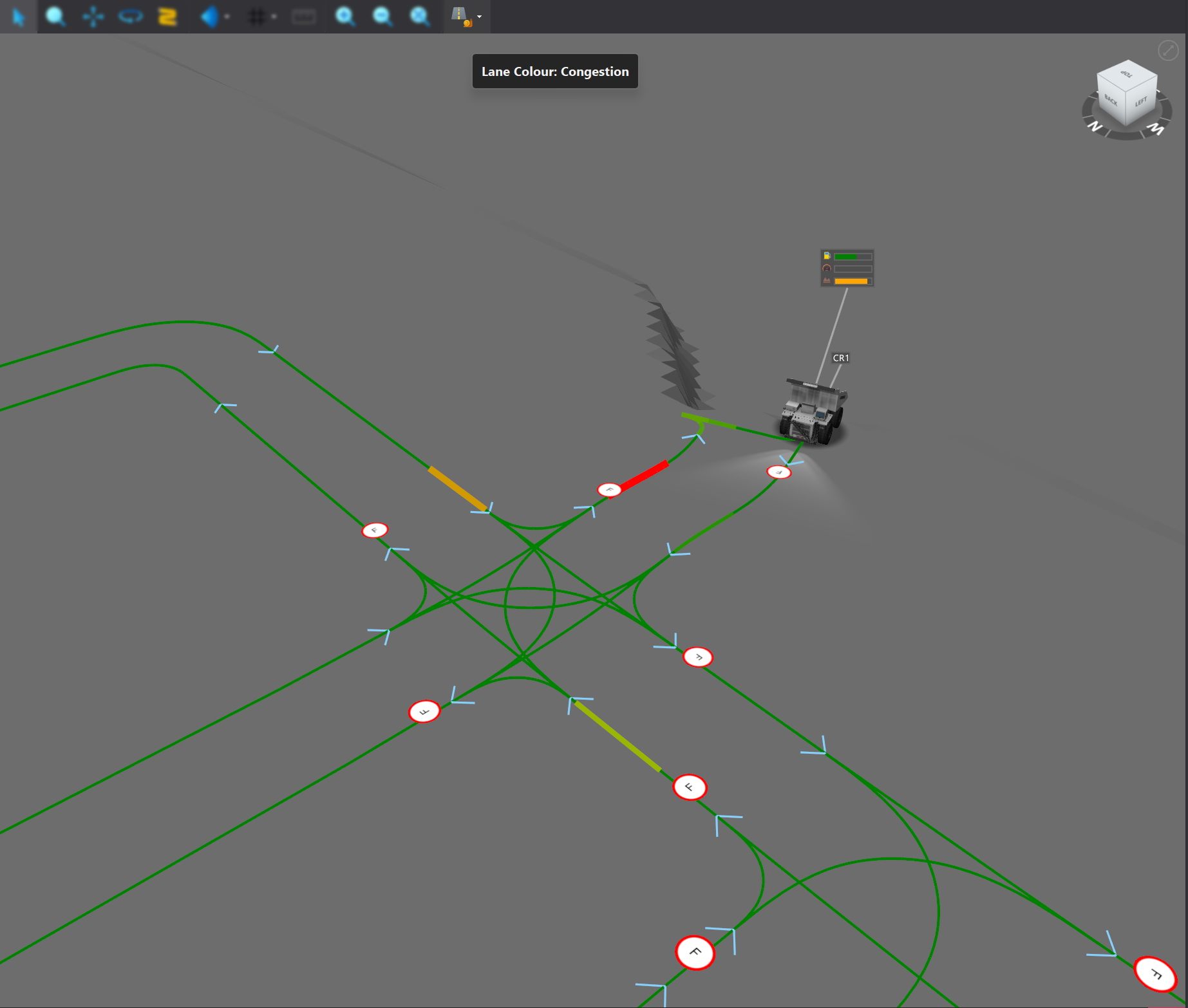Activate the orbit rotate tool
1188x1008 pixels.
click(131, 17)
